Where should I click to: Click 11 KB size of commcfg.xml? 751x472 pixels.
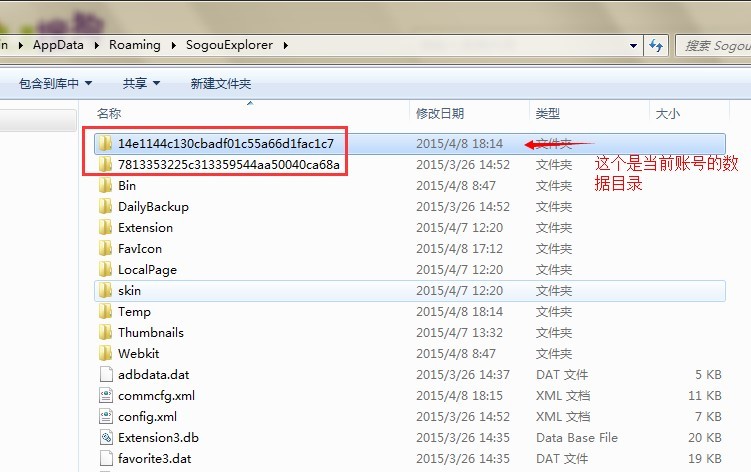tap(705, 395)
